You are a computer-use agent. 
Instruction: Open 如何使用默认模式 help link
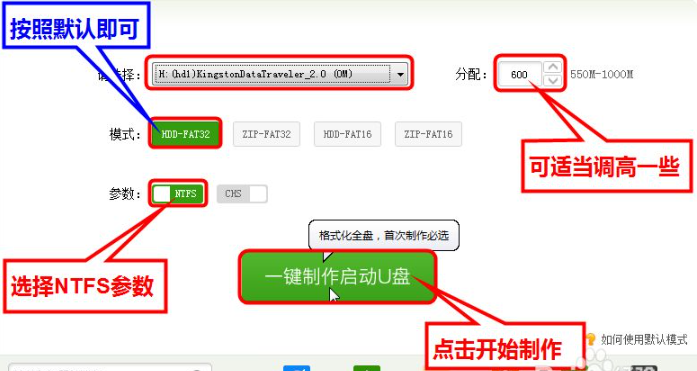pos(644,340)
